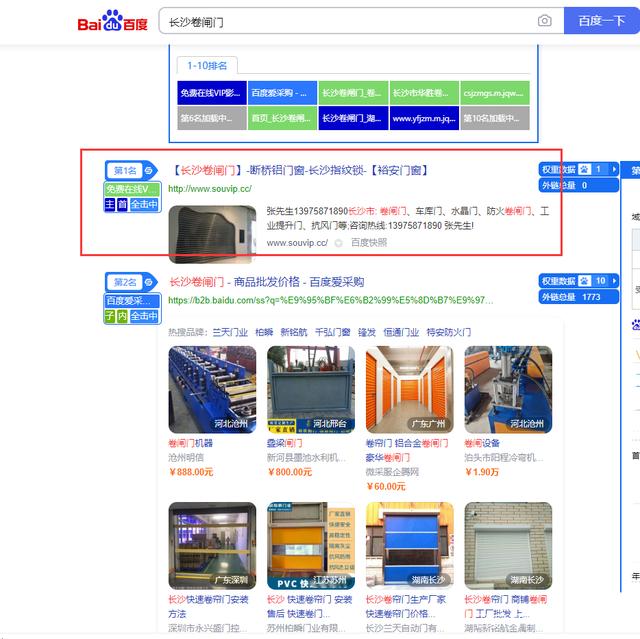Open 卷闸设备 product image
Screen dimensions: 640x639
tap(508, 390)
